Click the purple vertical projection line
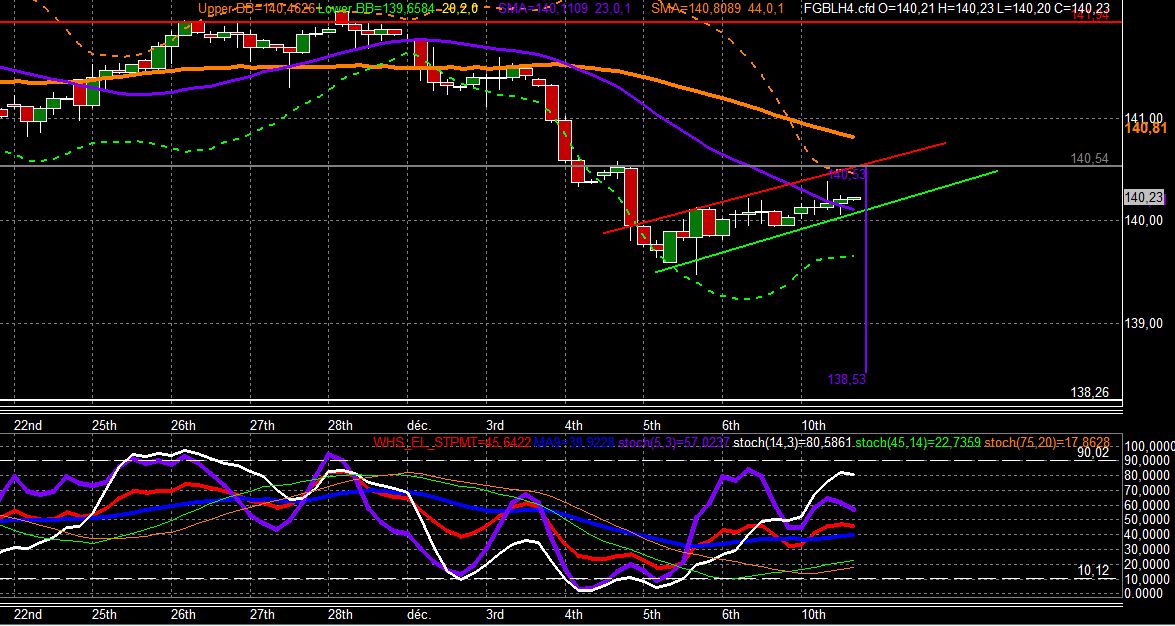The width and height of the screenshot is (1175, 626). click(866, 270)
